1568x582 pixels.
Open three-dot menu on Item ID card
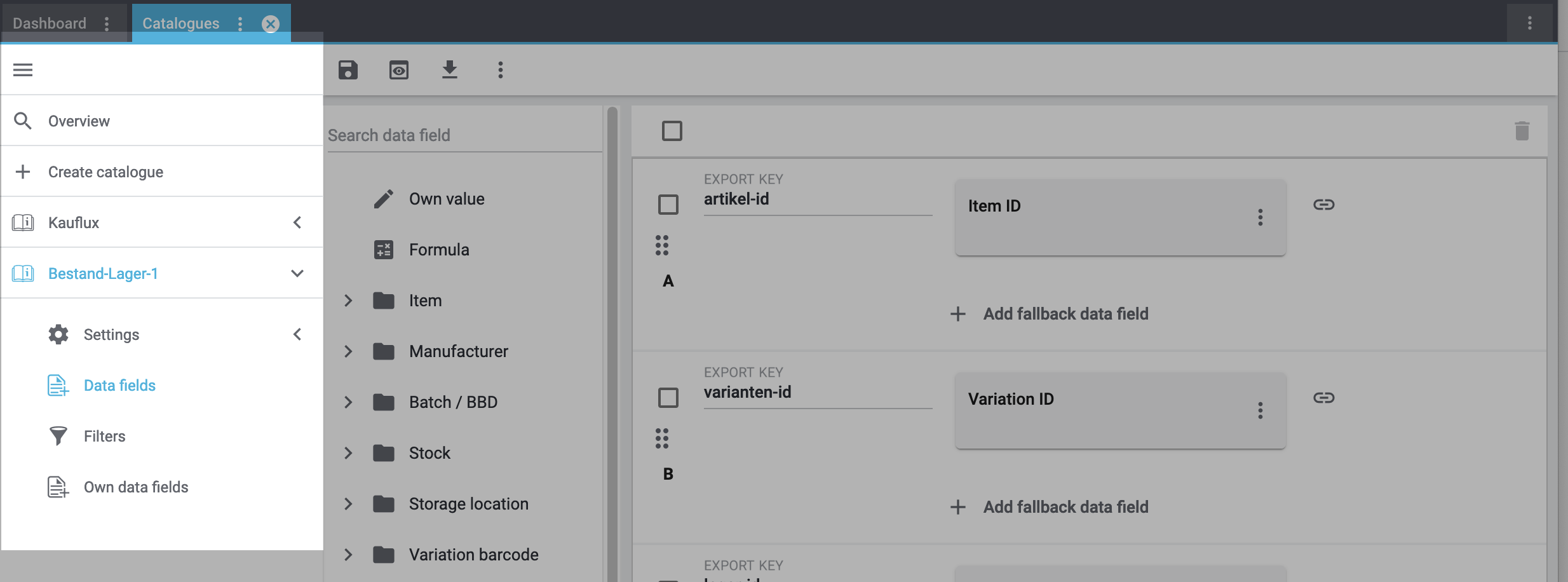tap(1260, 218)
